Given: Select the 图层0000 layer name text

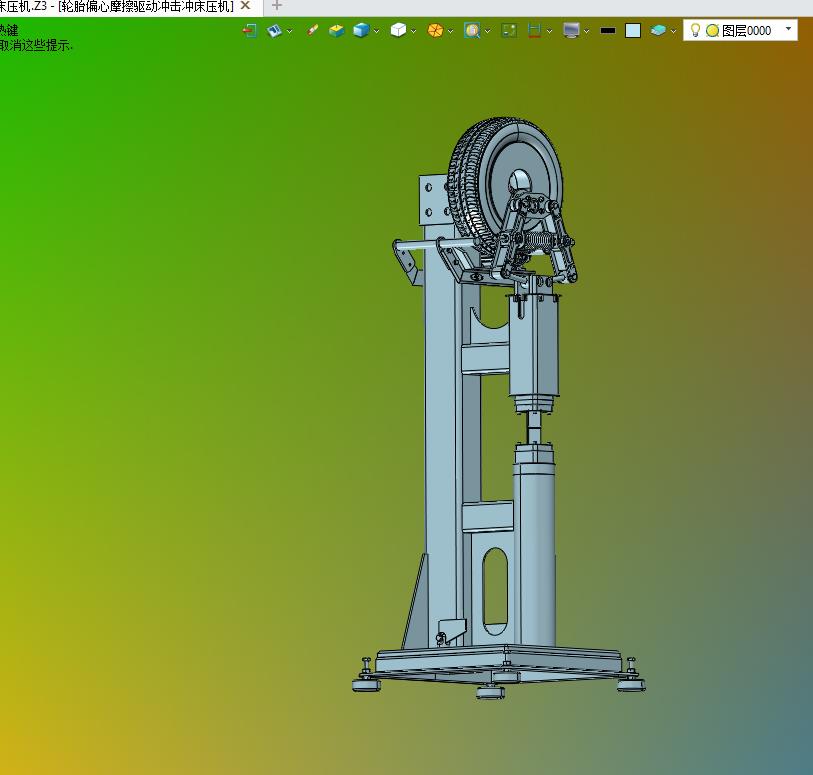Looking at the screenshot, I should 746,31.
